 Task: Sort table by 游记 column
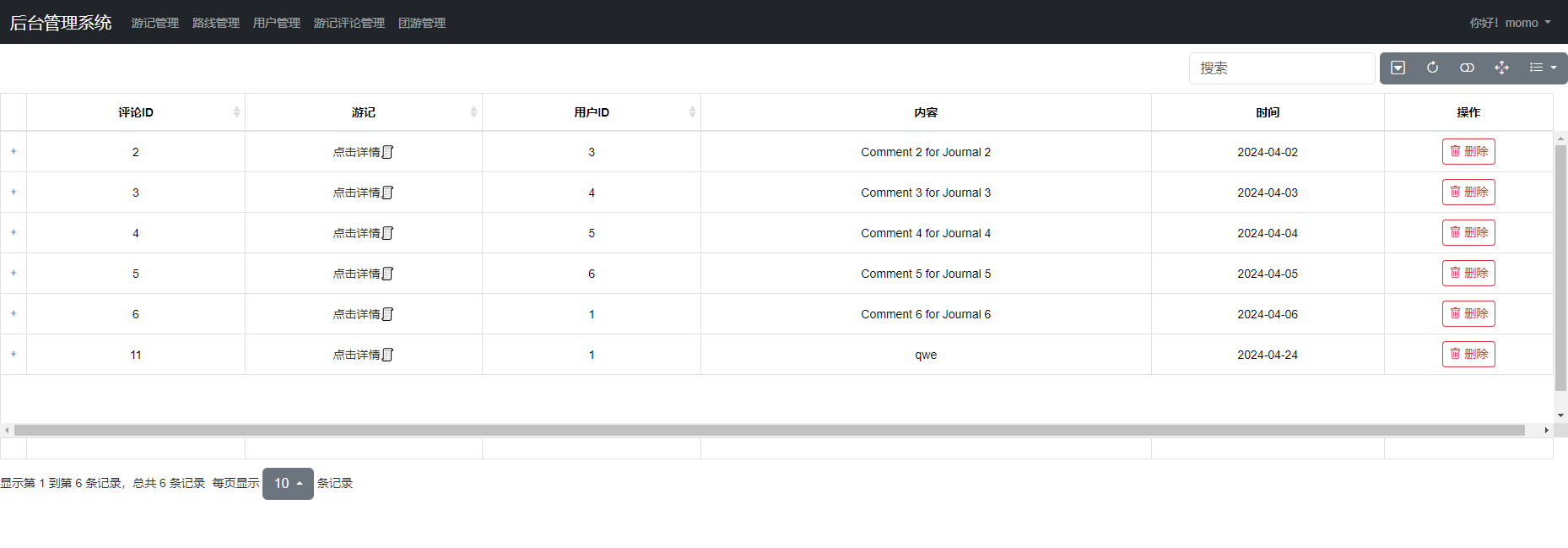point(364,112)
